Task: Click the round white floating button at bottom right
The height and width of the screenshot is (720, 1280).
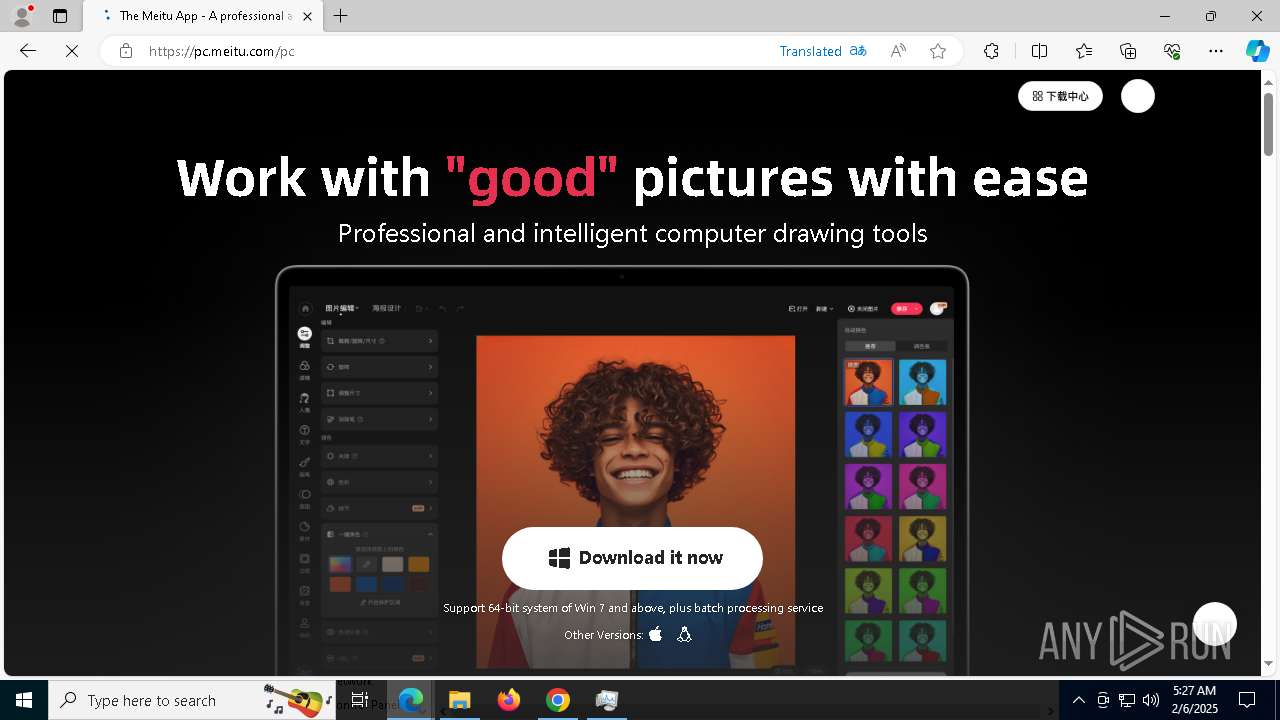Action: coord(1215,624)
